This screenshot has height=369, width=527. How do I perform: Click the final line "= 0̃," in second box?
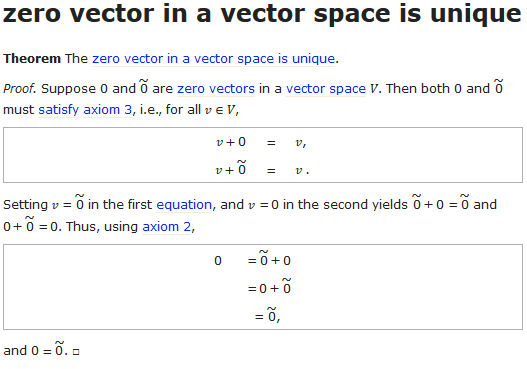point(268,315)
